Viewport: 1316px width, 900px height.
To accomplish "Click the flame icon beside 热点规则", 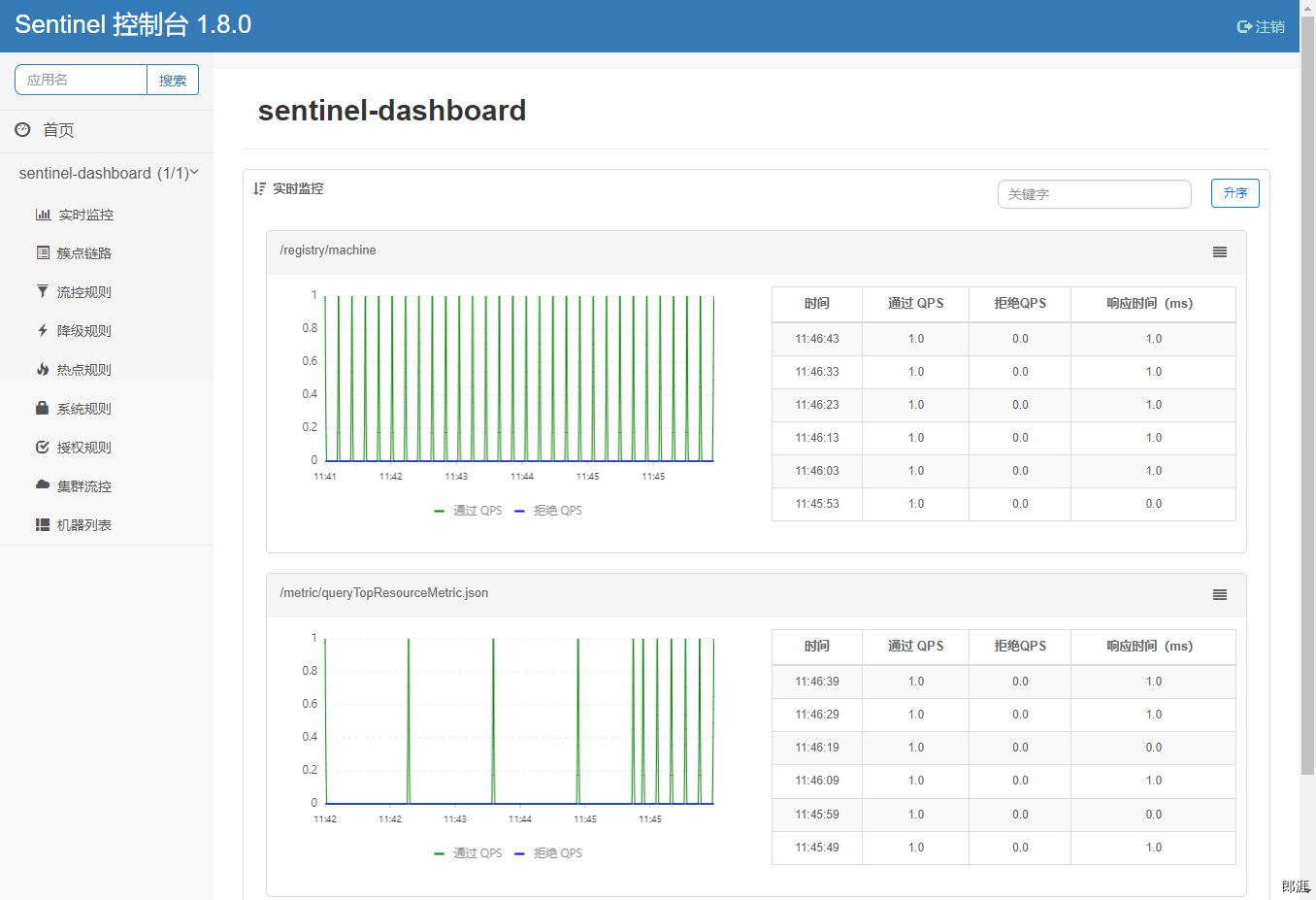I will [x=43, y=369].
